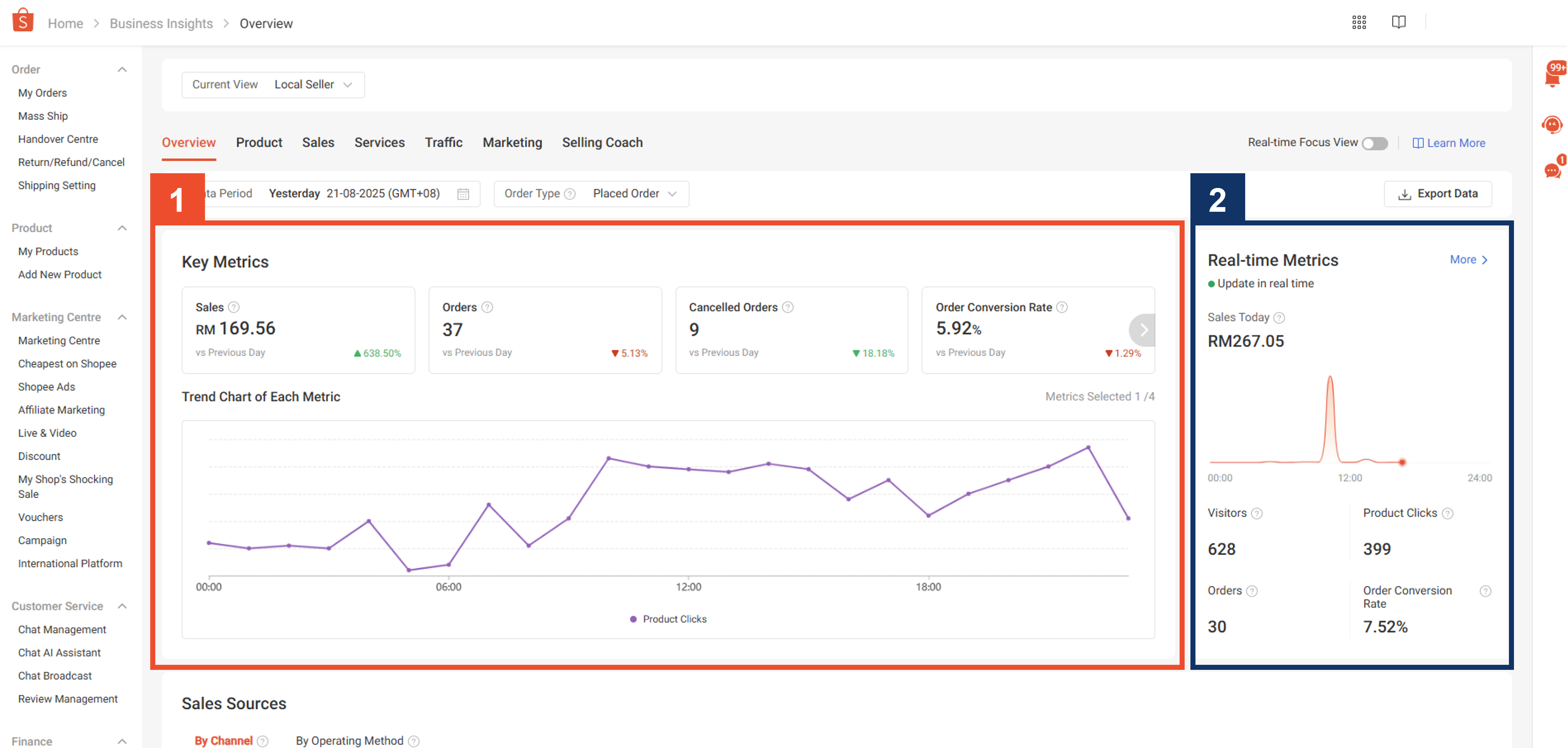
Task: Open More in Real-time Metrics
Action: pyautogui.click(x=1468, y=260)
